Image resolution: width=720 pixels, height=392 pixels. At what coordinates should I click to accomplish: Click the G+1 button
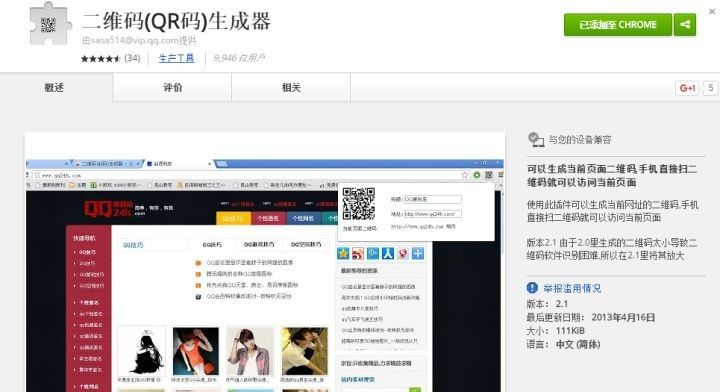(x=687, y=88)
